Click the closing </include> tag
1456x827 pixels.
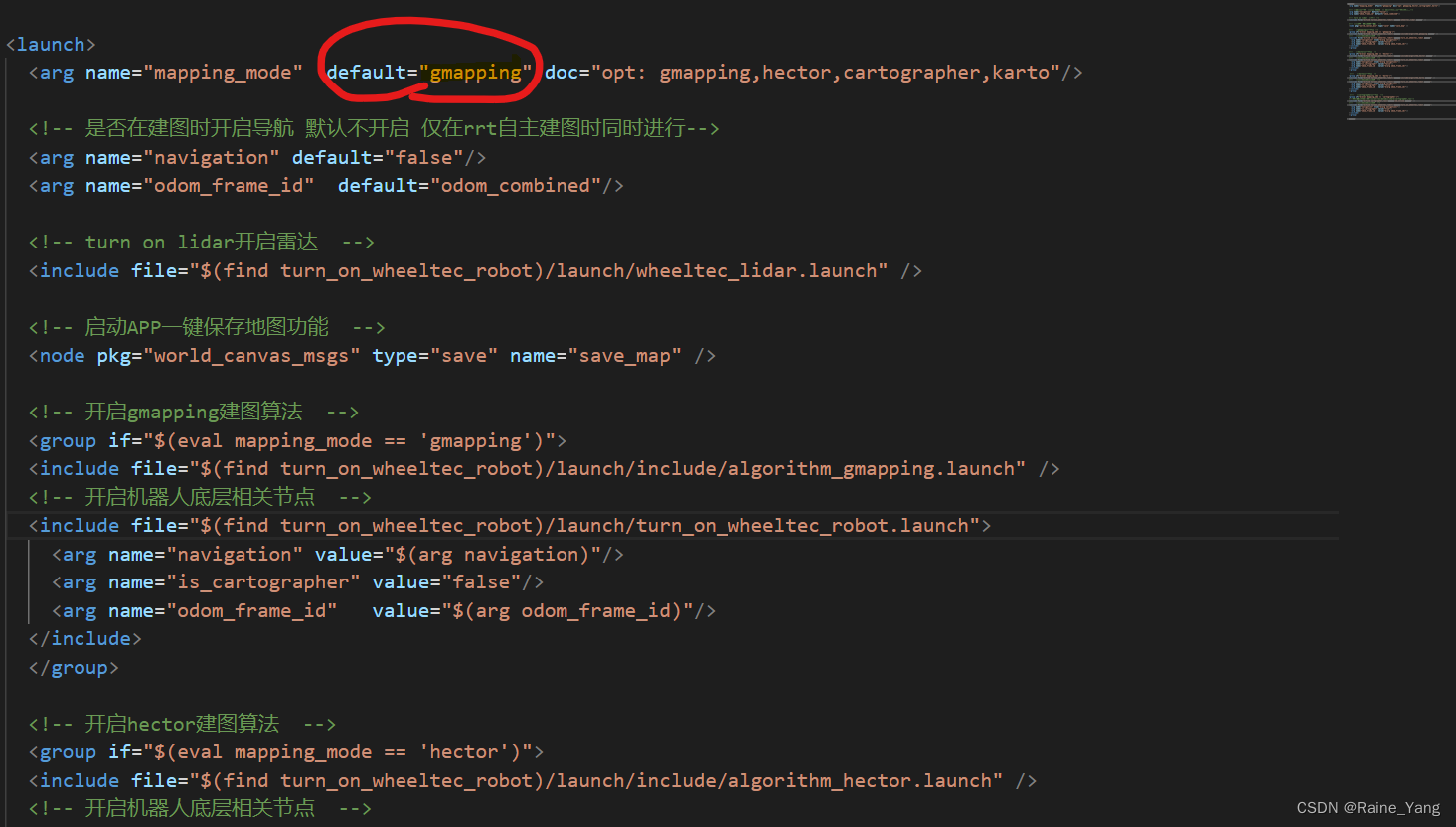pos(85,639)
